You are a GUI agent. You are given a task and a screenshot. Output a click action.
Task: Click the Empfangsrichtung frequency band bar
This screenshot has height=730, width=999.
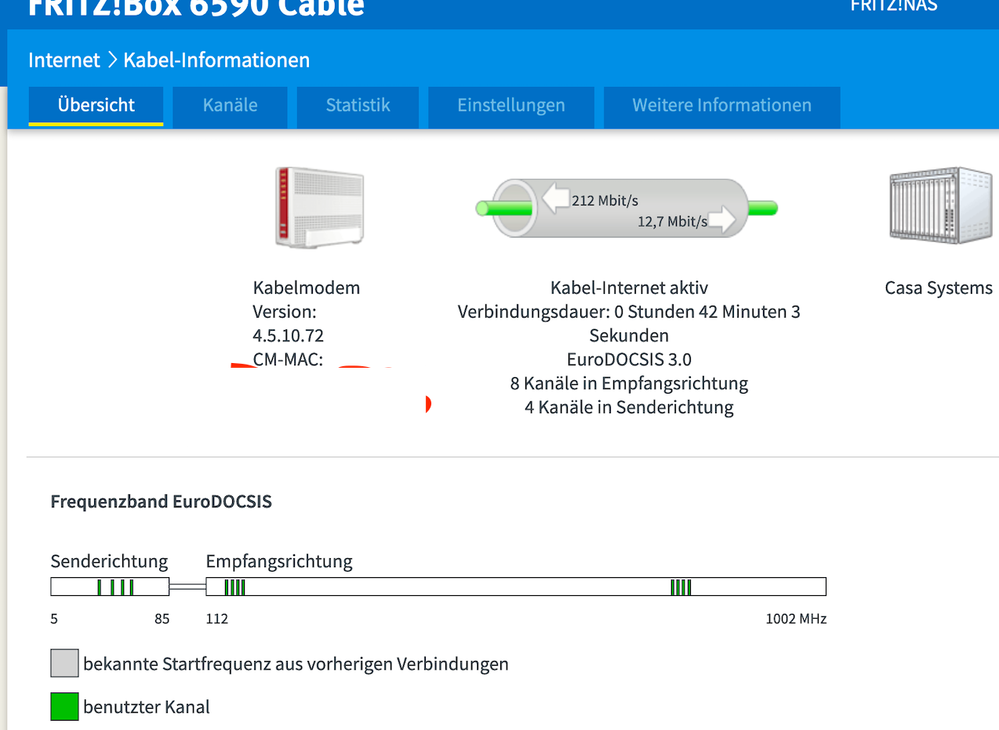516,587
